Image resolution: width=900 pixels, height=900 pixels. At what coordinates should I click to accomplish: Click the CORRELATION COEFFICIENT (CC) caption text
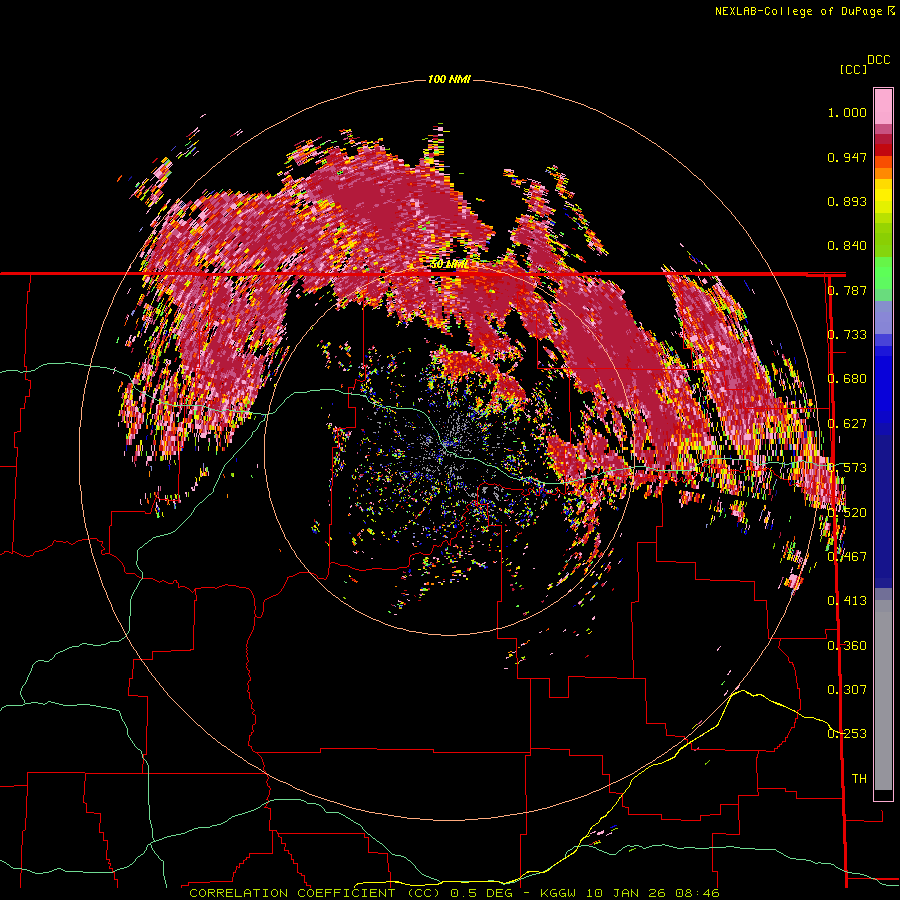point(315,893)
